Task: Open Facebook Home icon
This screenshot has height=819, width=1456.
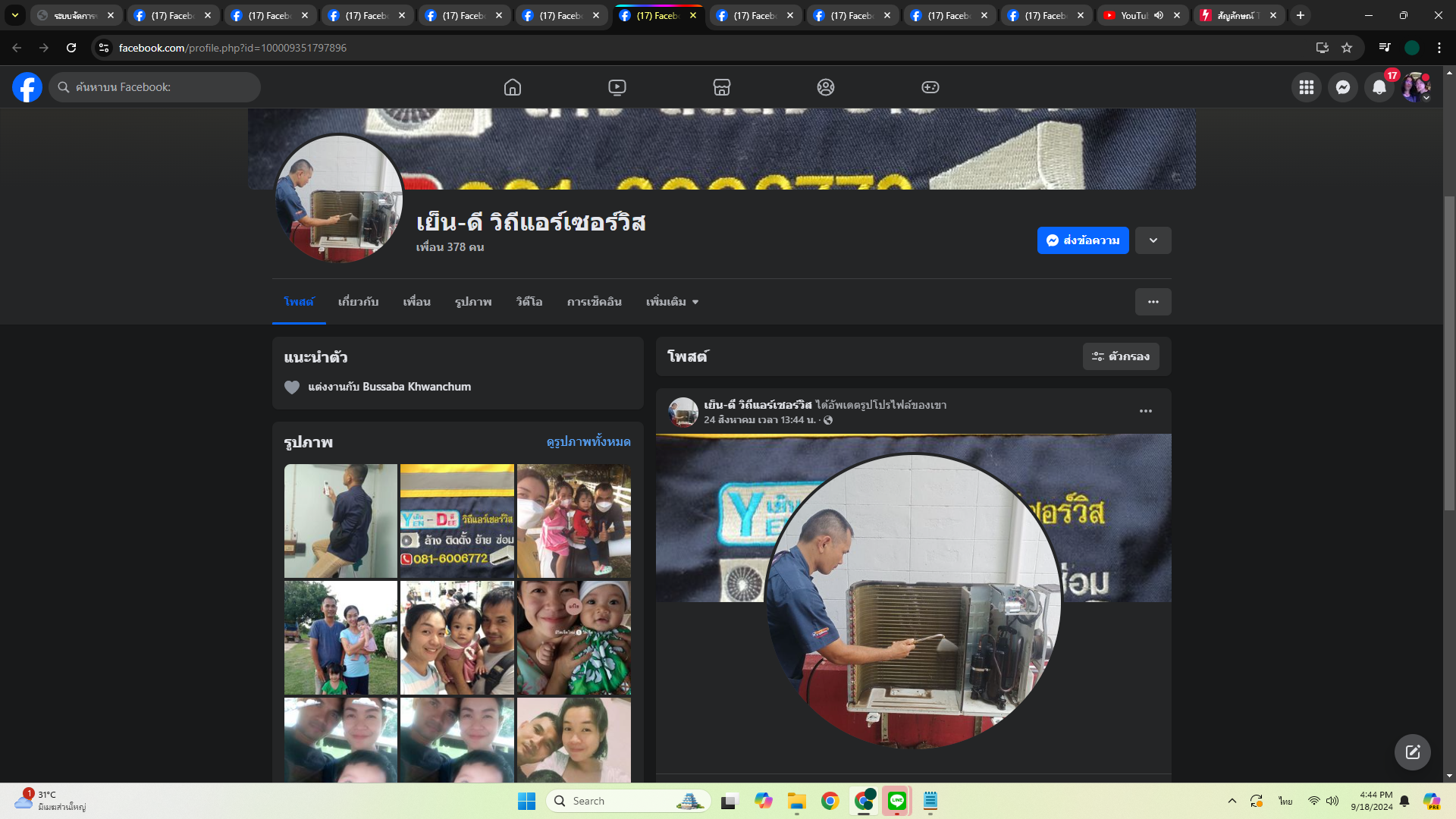Action: pyautogui.click(x=513, y=87)
